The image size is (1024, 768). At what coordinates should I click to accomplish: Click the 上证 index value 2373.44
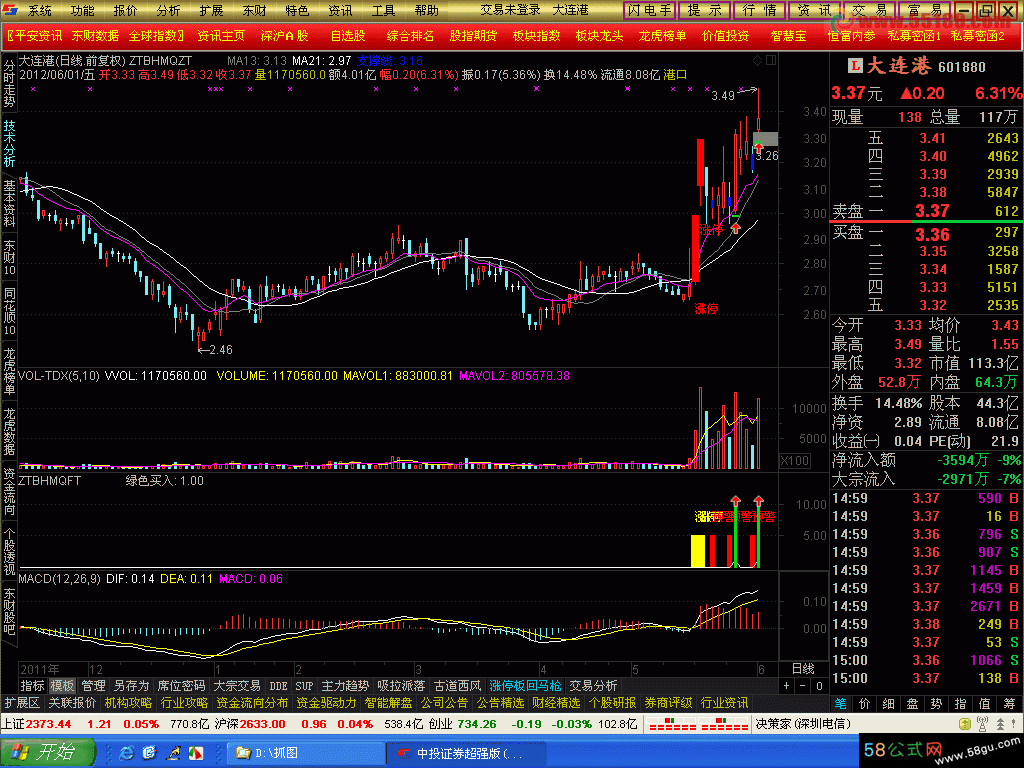point(48,724)
